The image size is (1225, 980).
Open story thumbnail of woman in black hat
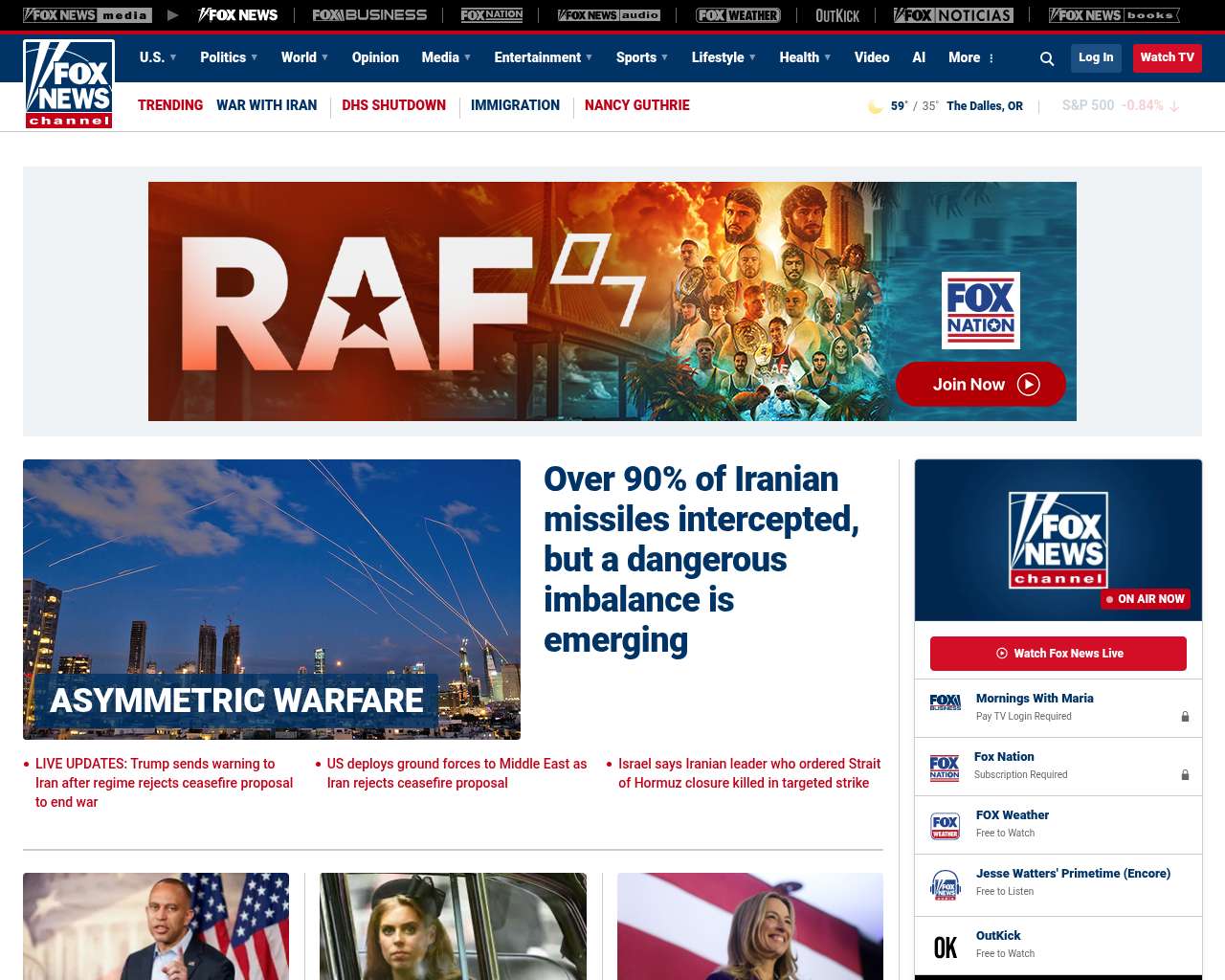(453, 926)
